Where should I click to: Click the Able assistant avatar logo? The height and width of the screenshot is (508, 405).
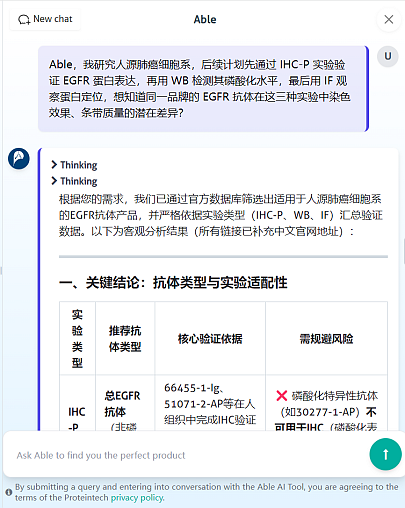point(19,158)
